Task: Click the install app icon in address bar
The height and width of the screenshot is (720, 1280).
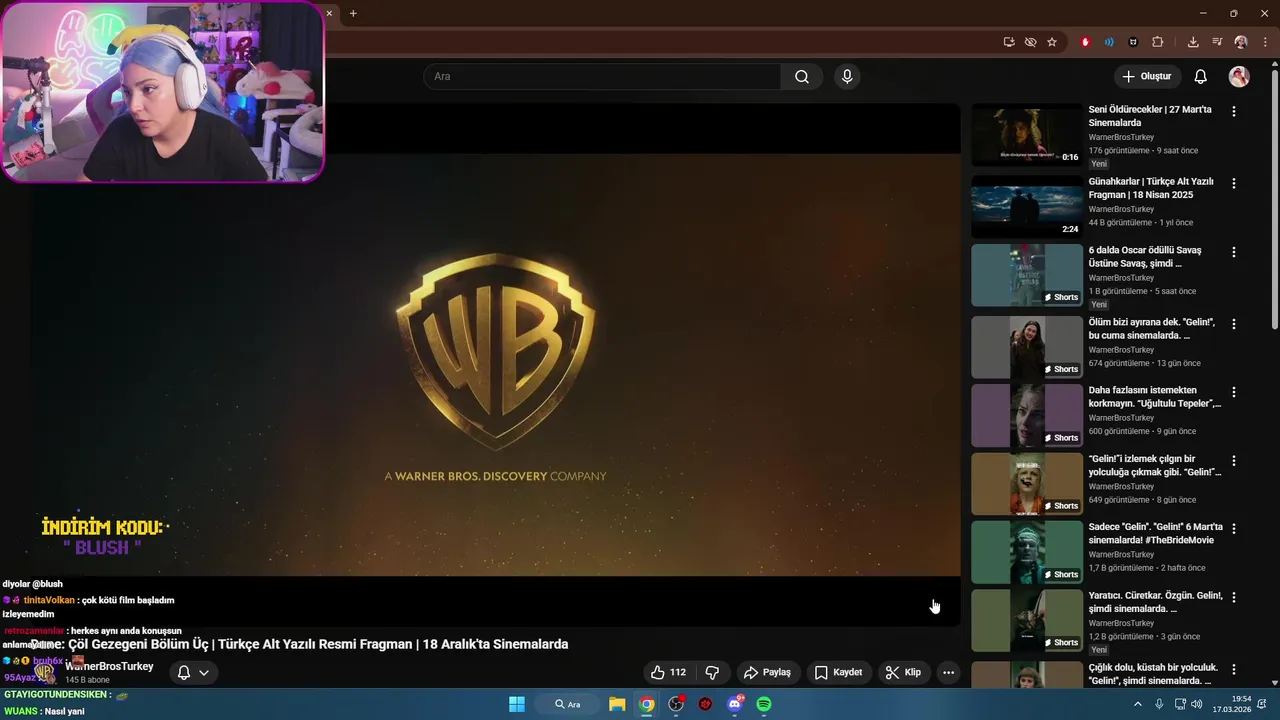Action: tap(1009, 42)
